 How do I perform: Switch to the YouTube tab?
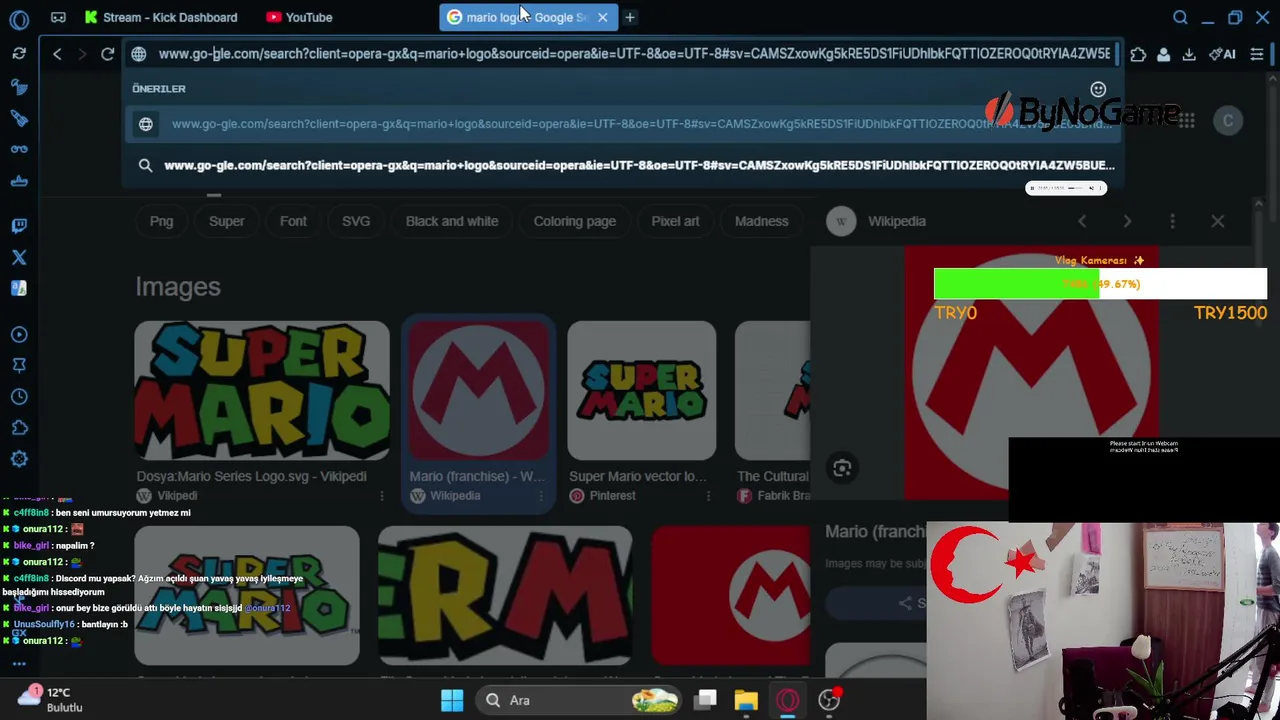click(299, 17)
